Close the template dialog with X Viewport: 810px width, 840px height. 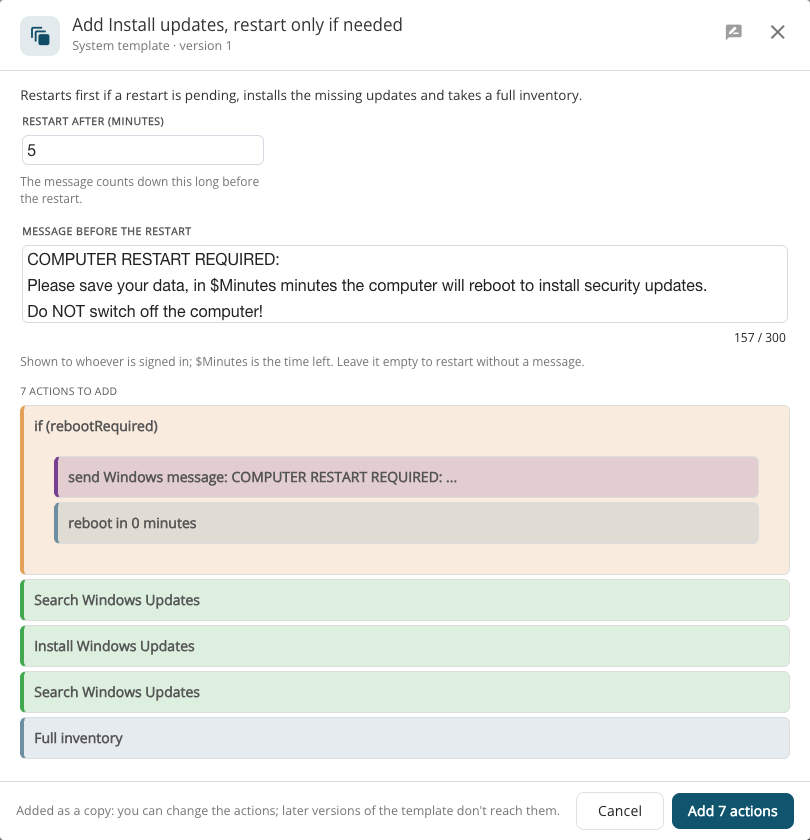point(777,32)
